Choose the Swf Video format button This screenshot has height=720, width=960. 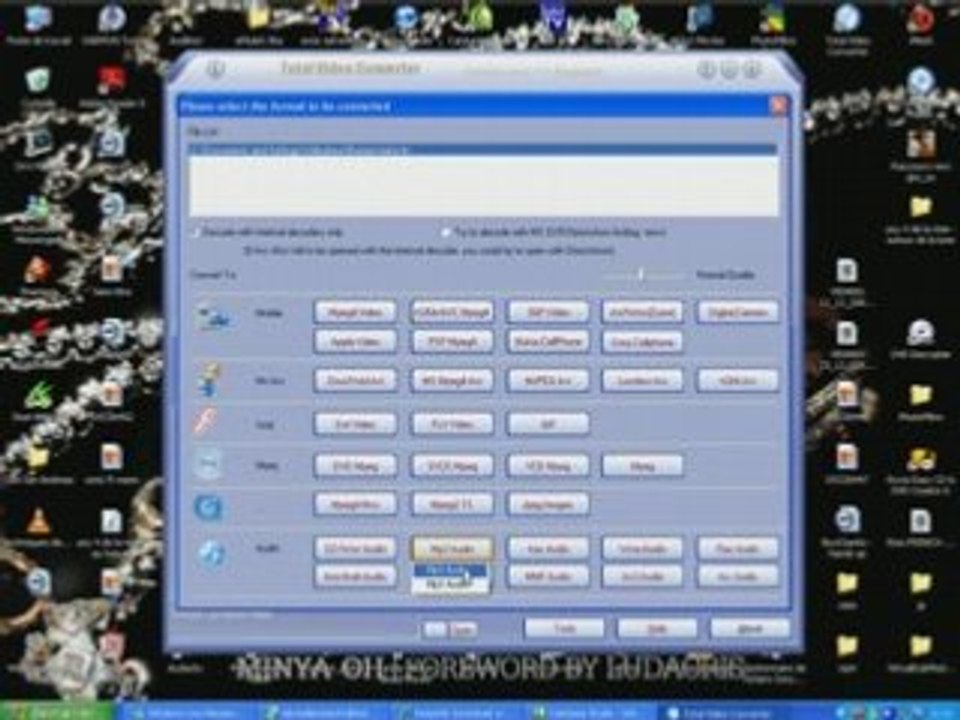point(355,423)
